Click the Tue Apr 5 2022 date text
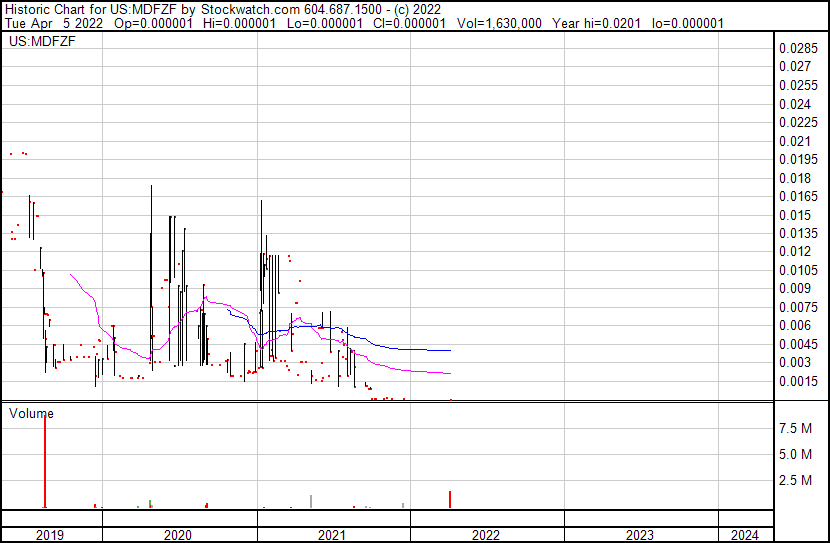This screenshot has width=830, height=543. point(53,23)
